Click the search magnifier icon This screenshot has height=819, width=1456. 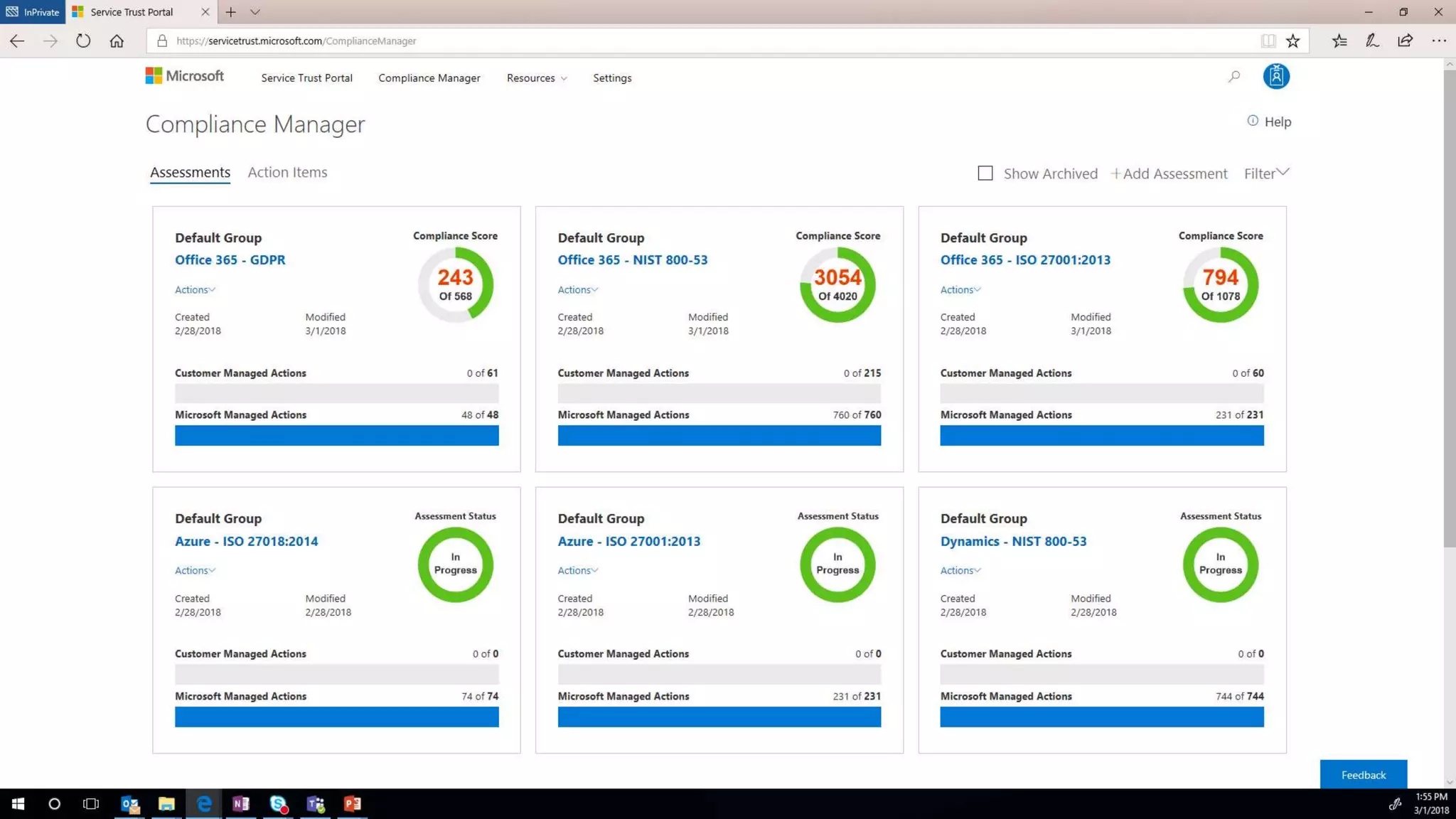point(1234,77)
